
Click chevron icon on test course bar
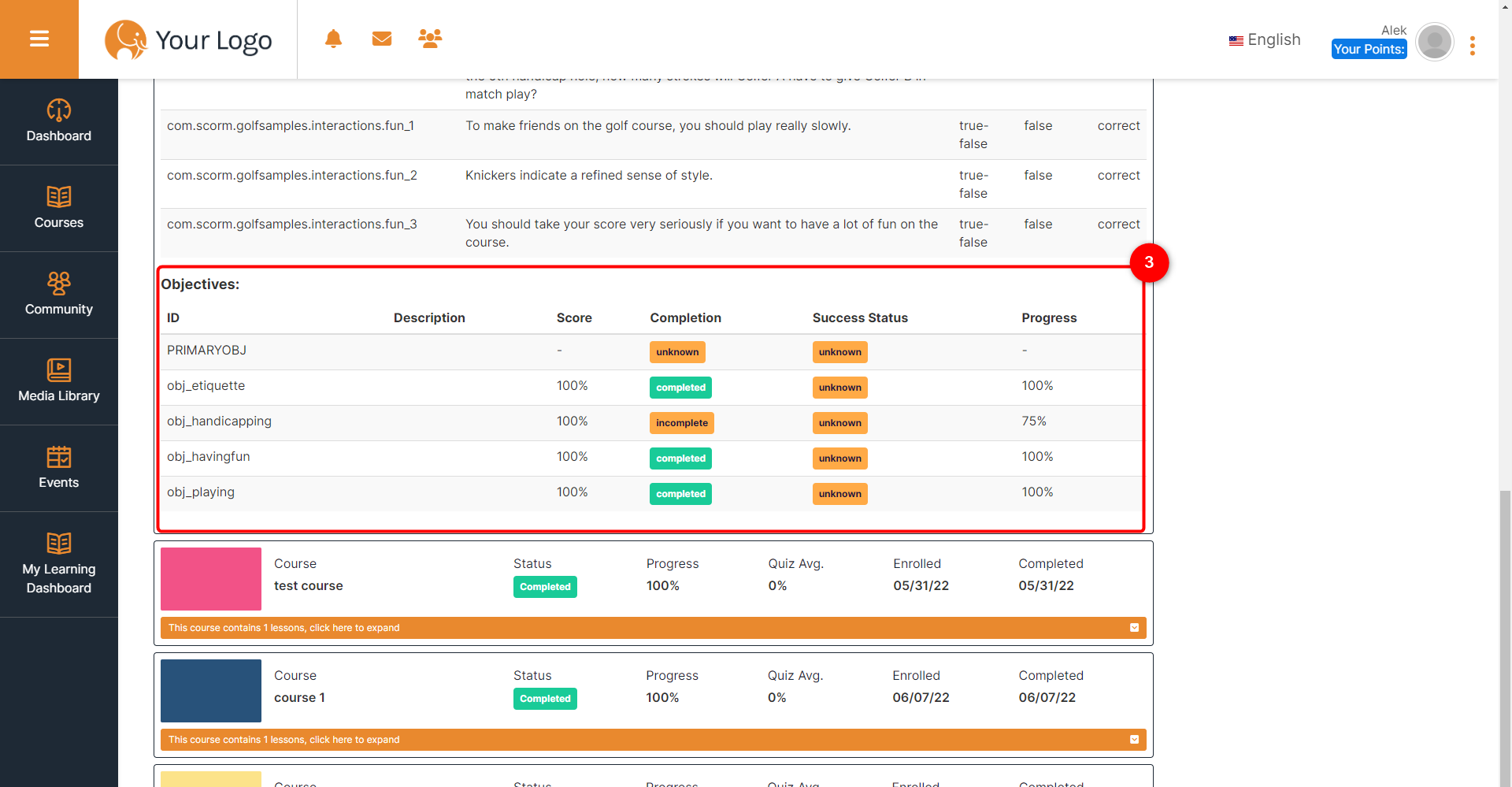click(1134, 628)
